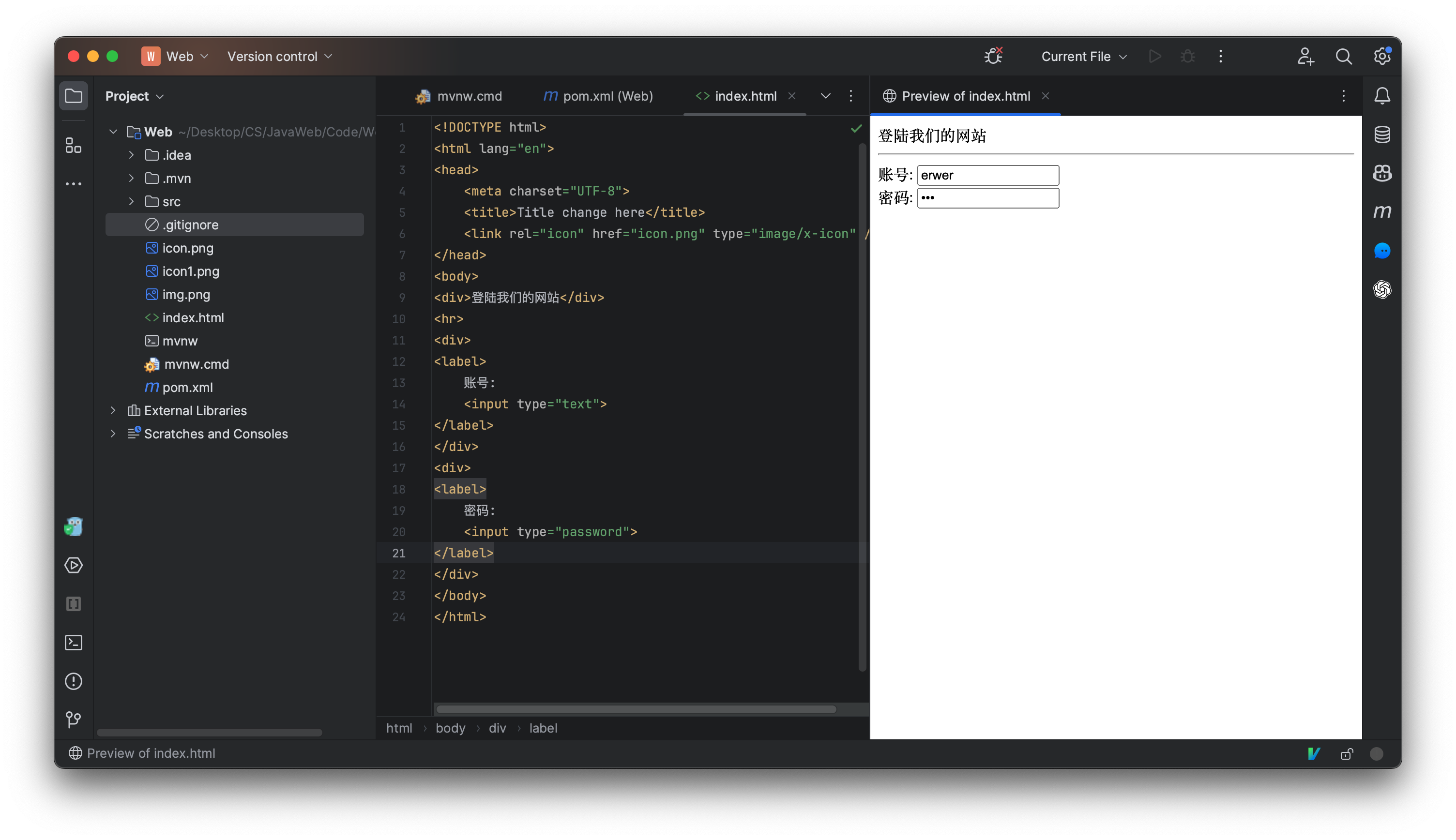Open the Problems tool window
This screenshot has width=1456, height=840.
(x=73, y=681)
